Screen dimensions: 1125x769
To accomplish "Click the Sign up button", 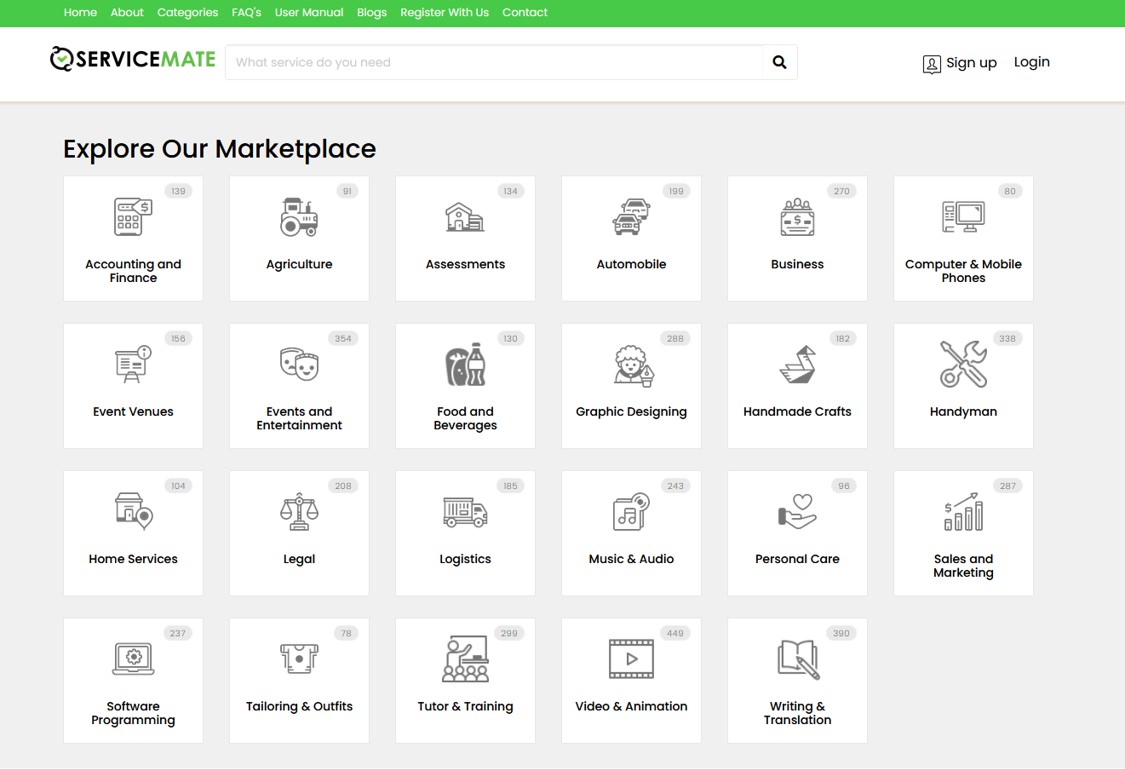I will tap(959, 62).
